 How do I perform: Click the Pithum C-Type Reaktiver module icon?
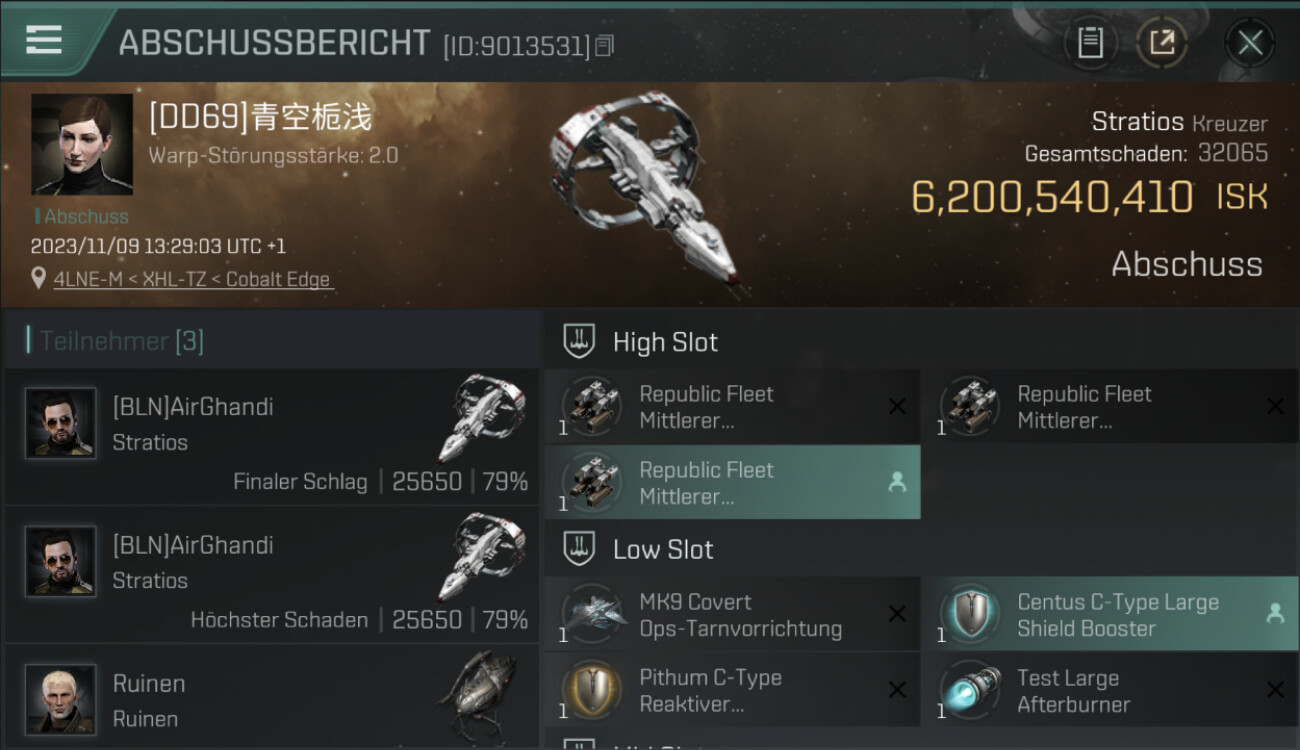tap(594, 690)
